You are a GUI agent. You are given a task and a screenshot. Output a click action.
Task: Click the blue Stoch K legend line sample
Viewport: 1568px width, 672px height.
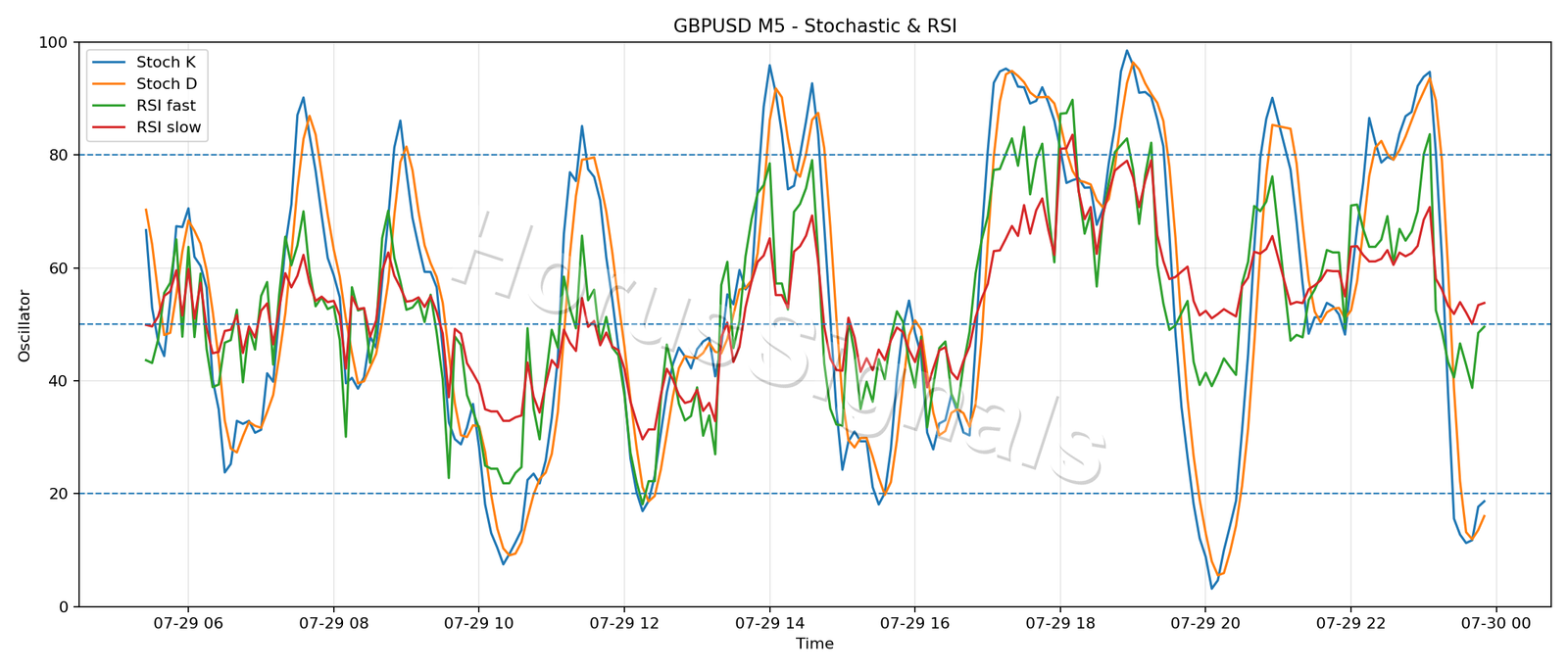109,63
